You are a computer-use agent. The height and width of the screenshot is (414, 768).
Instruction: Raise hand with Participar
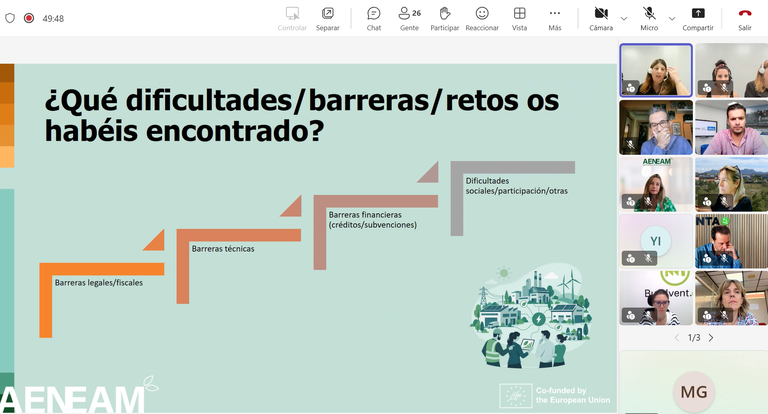[x=445, y=19]
